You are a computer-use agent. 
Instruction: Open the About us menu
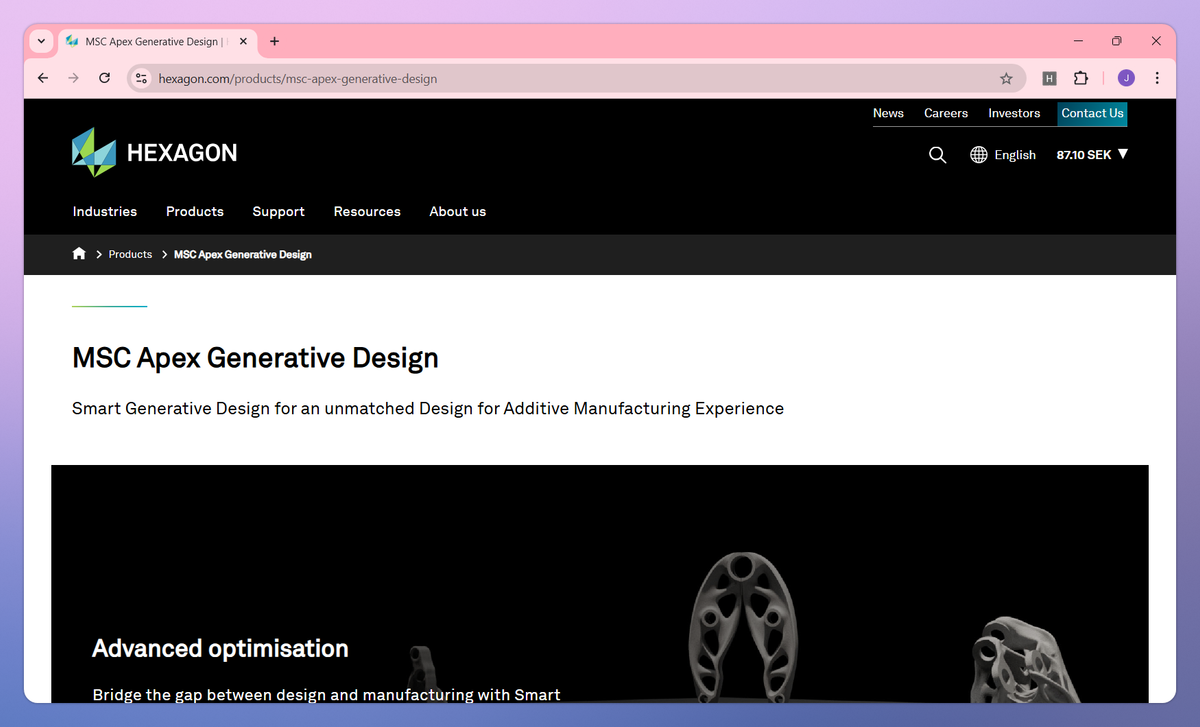click(x=458, y=211)
